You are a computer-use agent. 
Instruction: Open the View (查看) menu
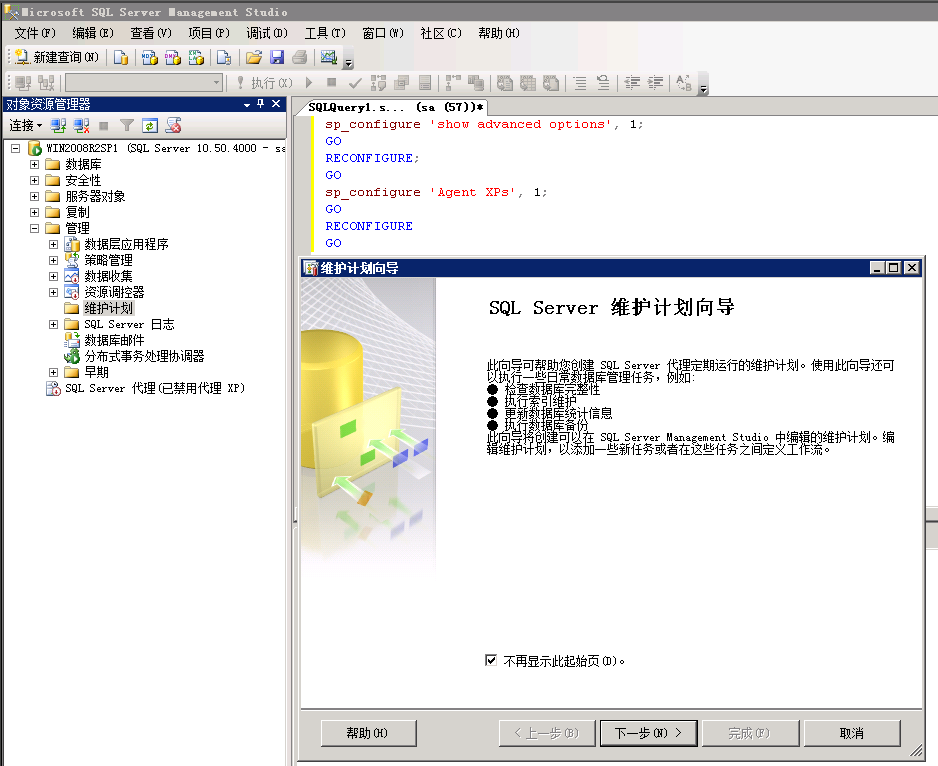[x=151, y=34]
